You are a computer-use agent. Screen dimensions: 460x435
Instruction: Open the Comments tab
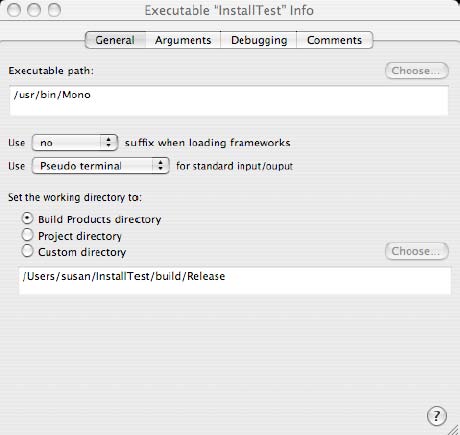(334, 40)
